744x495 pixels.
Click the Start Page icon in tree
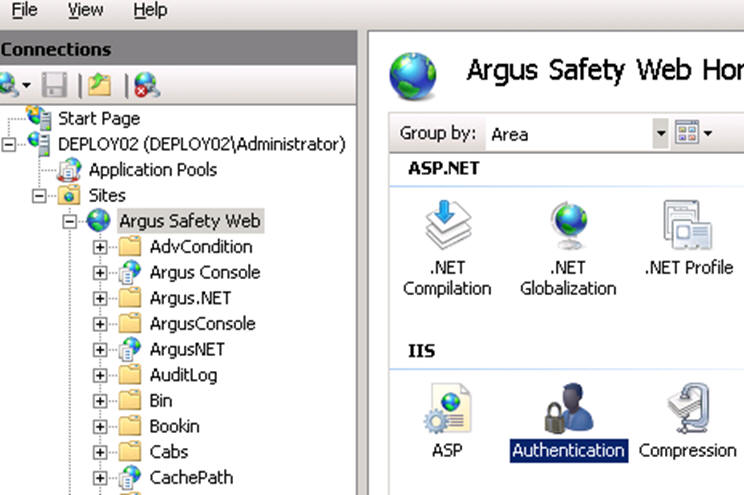tap(39, 118)
